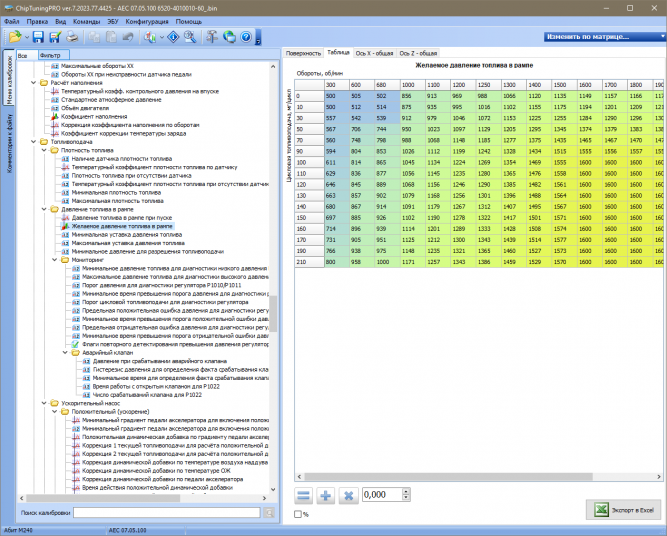The width and height of the screenshot is (667, 536).
Task: Click the tree vertical scrollbar thumb
Action: tap(273, 314)
